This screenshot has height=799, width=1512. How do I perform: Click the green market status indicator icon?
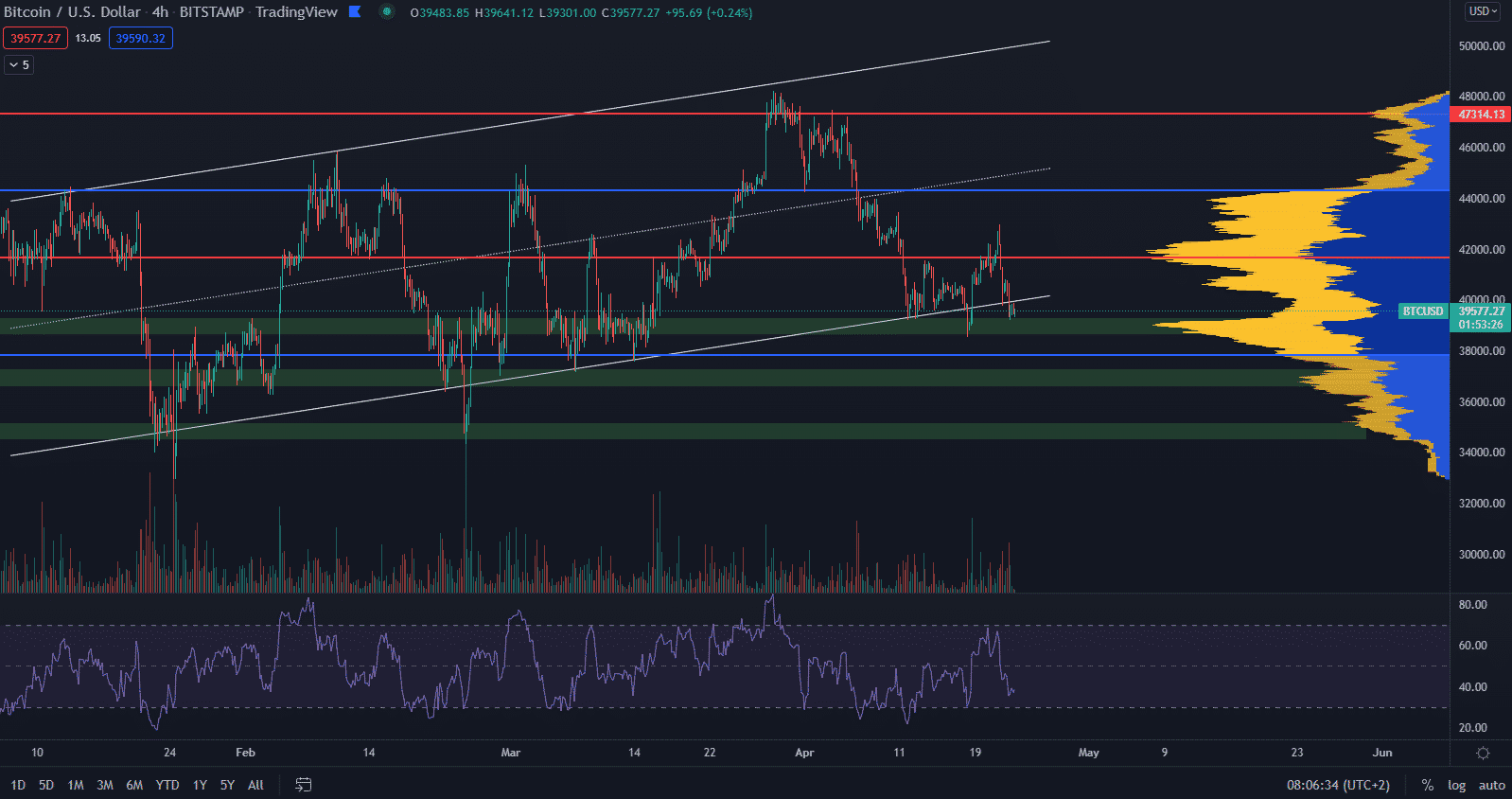coord(386,12)
